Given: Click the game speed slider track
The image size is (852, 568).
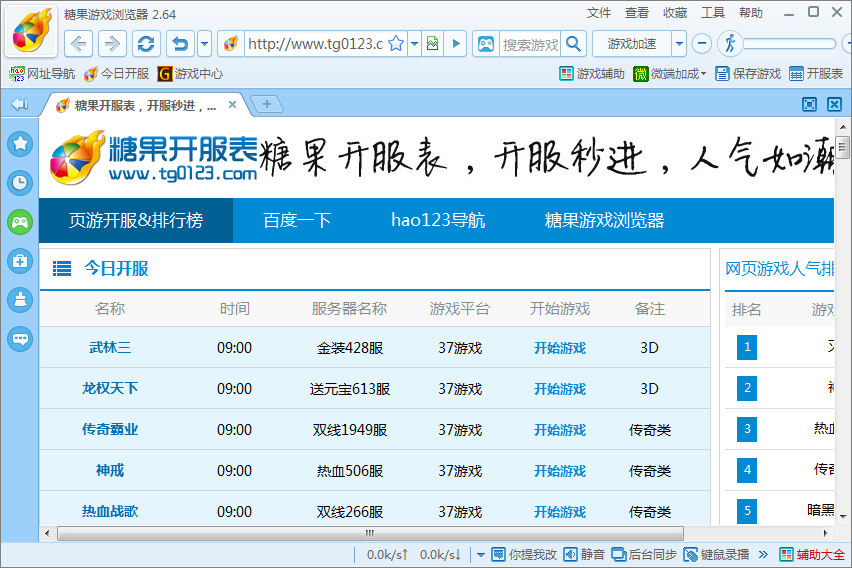Looking at the screenshot, I should (790, 44).
